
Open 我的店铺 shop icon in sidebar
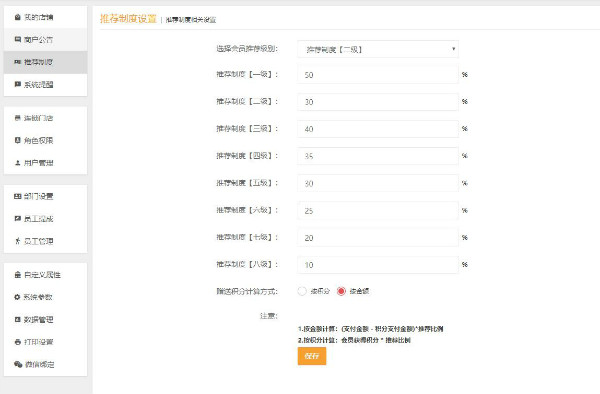coord(18,17)
